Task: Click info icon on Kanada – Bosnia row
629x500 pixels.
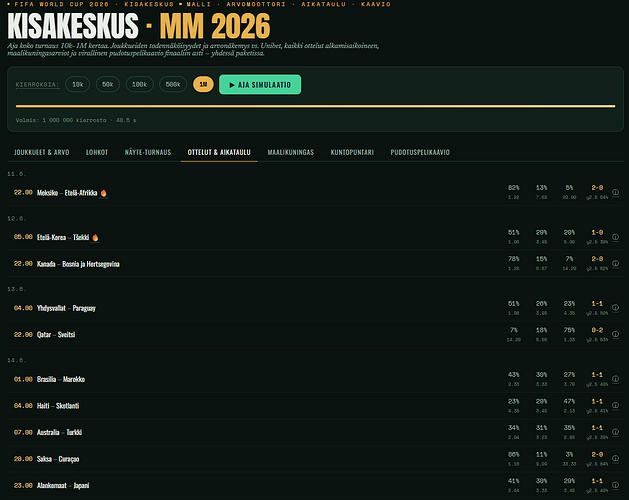Action: 615,264
